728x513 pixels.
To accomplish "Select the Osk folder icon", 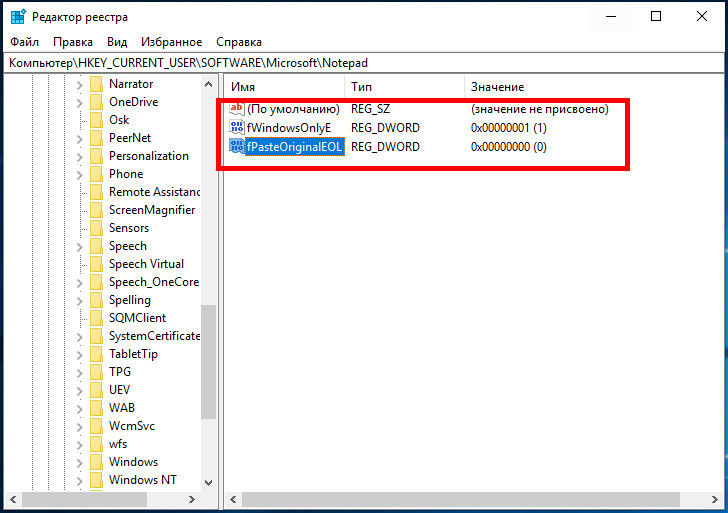I will click(96, 120).
